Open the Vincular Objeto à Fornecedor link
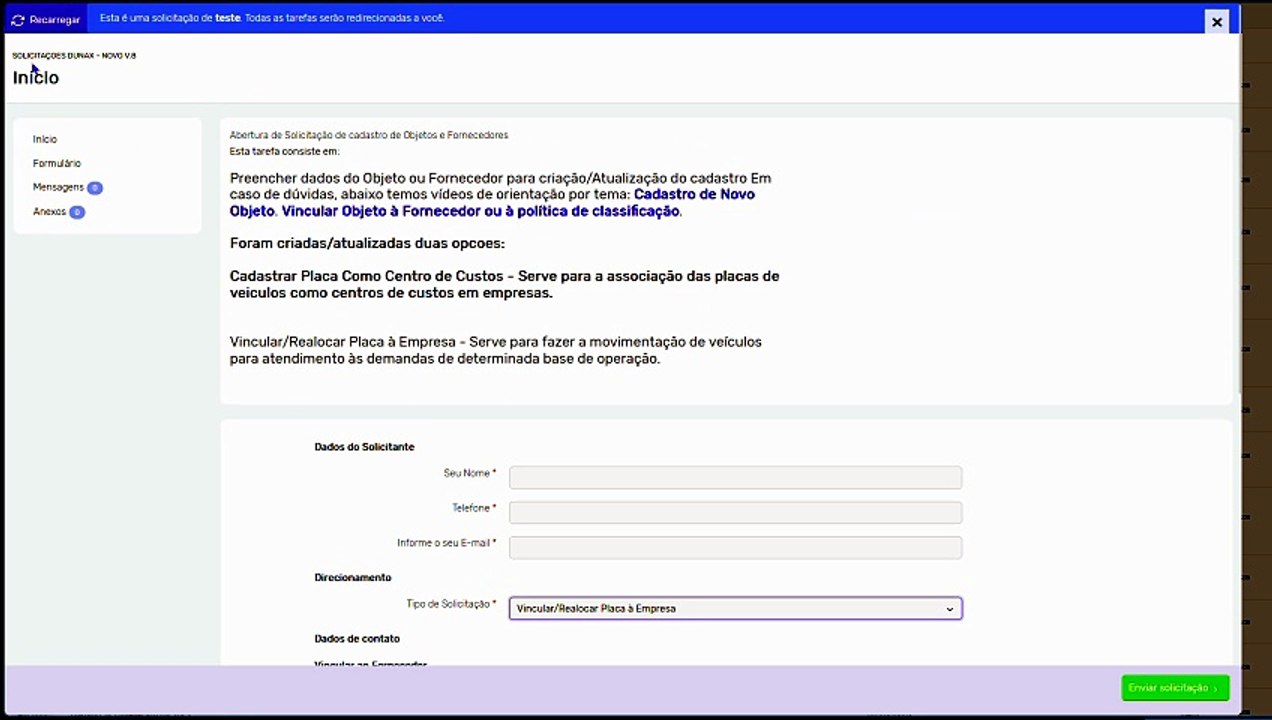 tap(480, 211)
